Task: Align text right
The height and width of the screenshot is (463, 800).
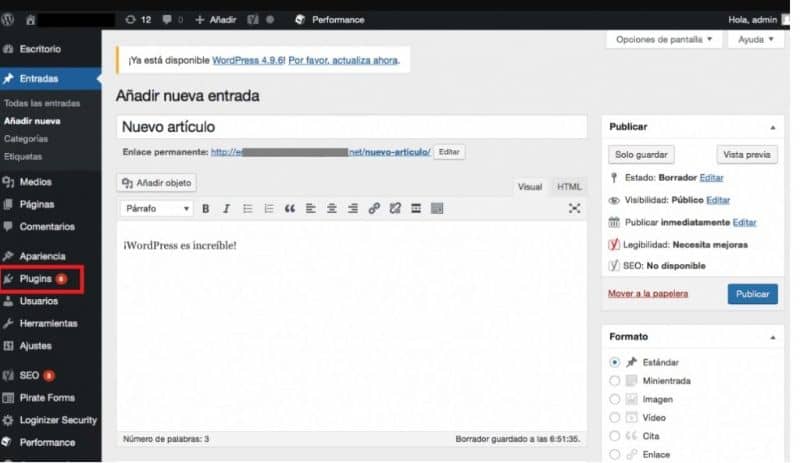Action: click(353, 208)
